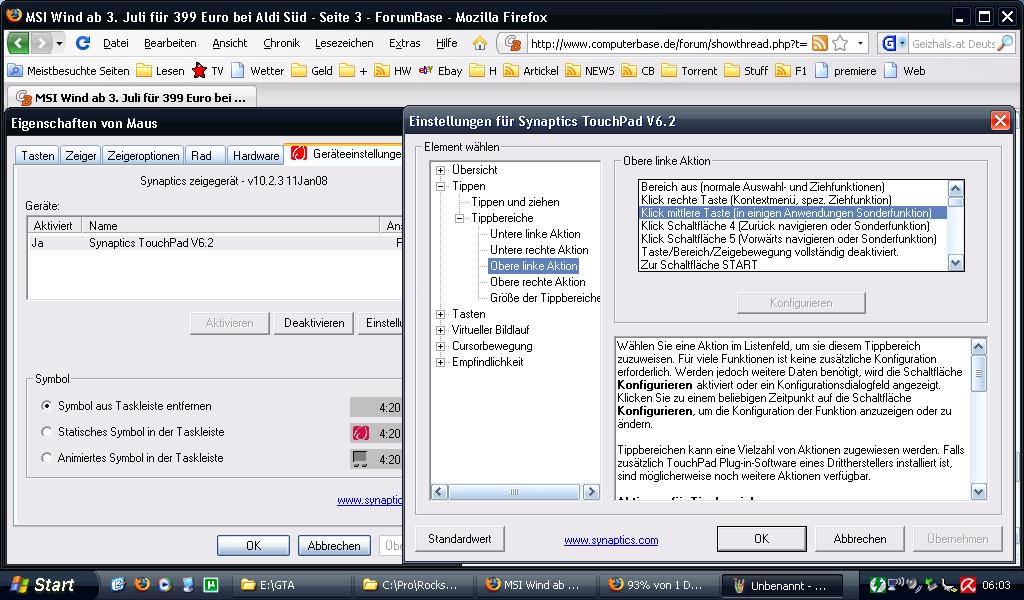Open the premiere bookmark
This screenshot has height=600, width=1024.
click(x=846, y=71)
